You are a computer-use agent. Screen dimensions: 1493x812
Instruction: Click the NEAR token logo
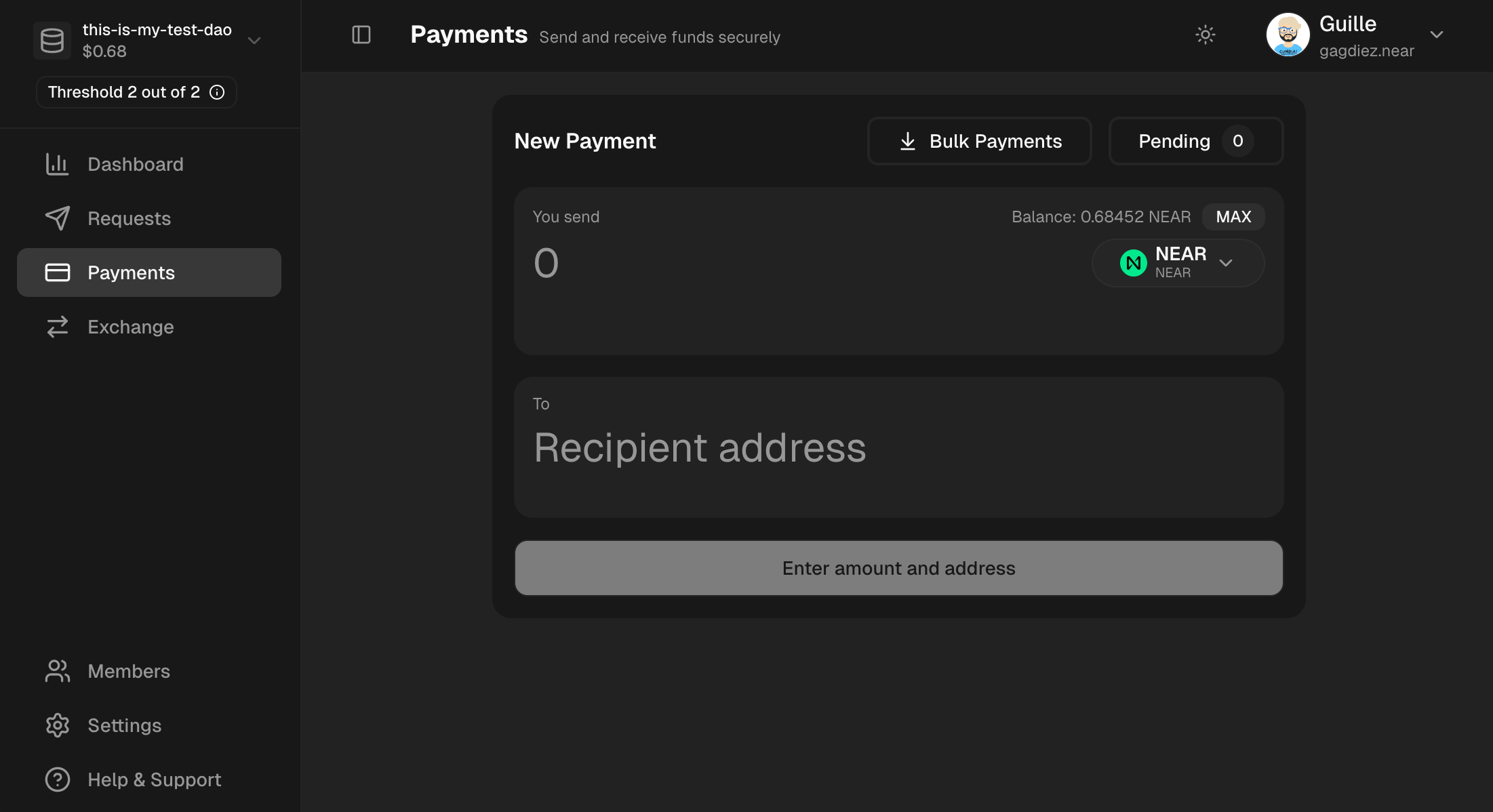pyautogui.click(x=1133, y=262)
